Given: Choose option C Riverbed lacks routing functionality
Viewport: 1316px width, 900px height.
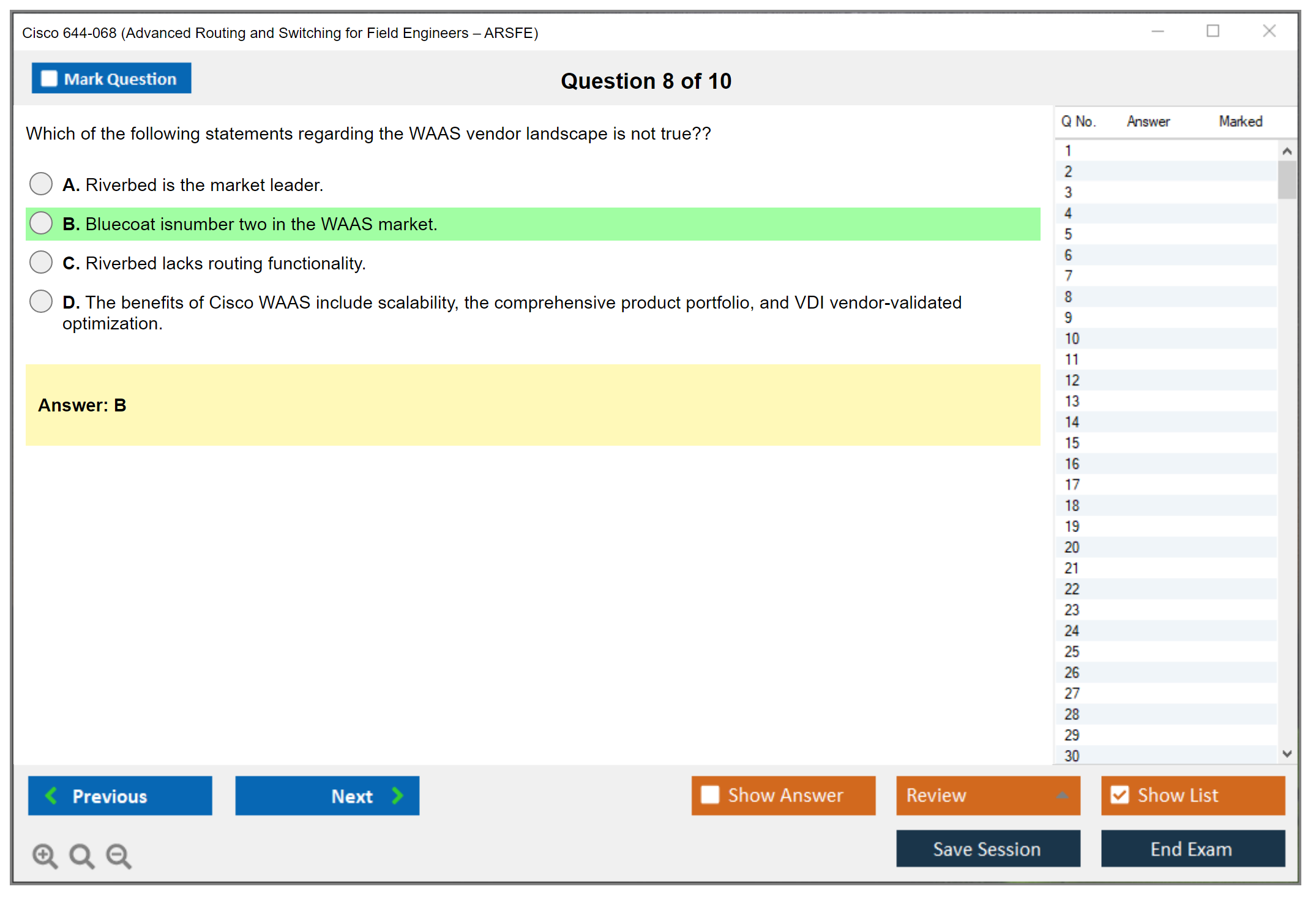Looking at the screenshot, I should [x=41, y=262].
